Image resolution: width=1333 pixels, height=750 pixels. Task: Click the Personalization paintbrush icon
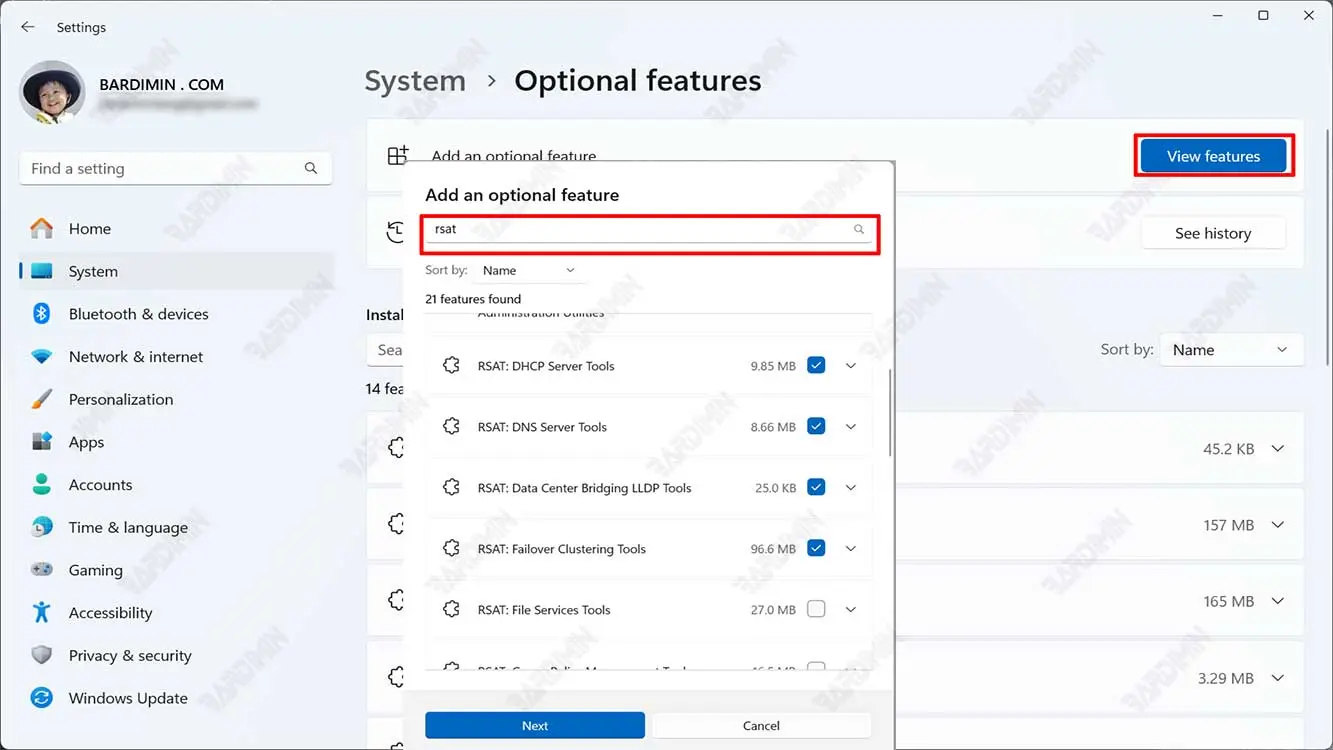(x=41, y=399)
